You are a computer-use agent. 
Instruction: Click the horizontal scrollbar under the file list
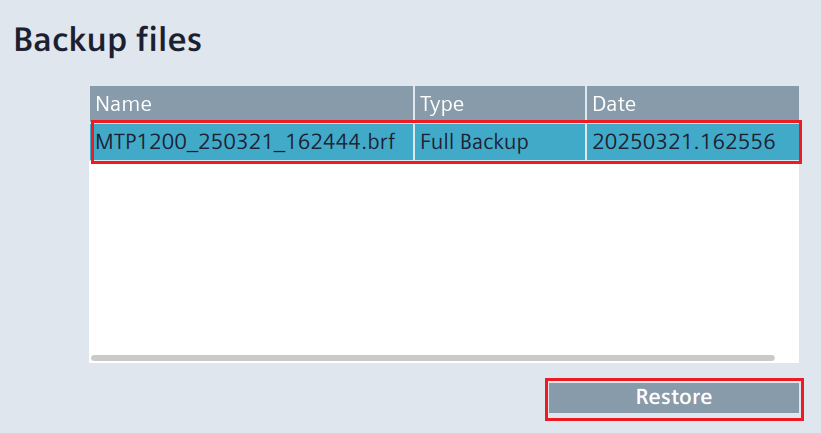(x=432, y=357)
